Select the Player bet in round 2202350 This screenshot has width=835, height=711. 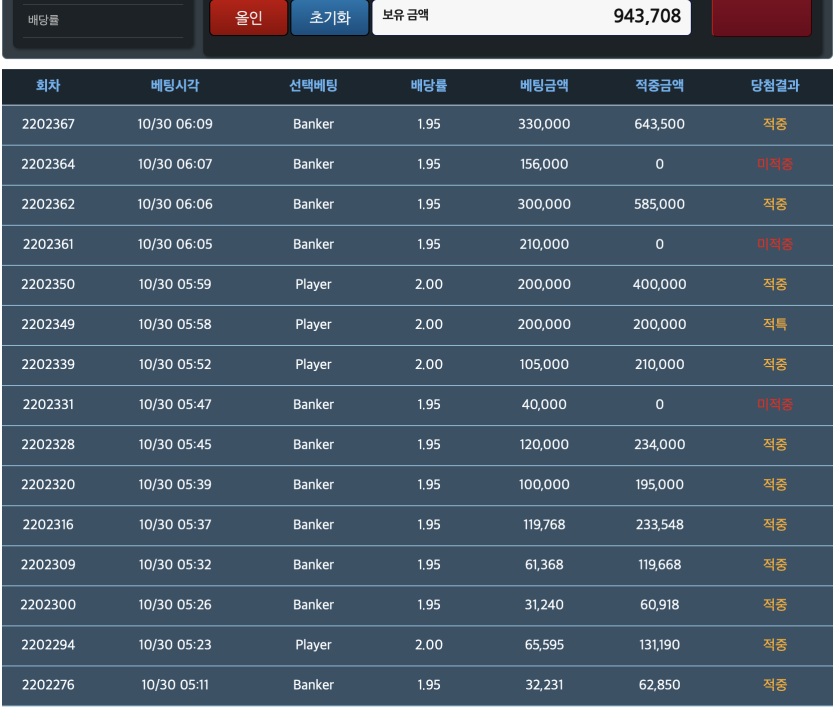(x=313, y=284)
